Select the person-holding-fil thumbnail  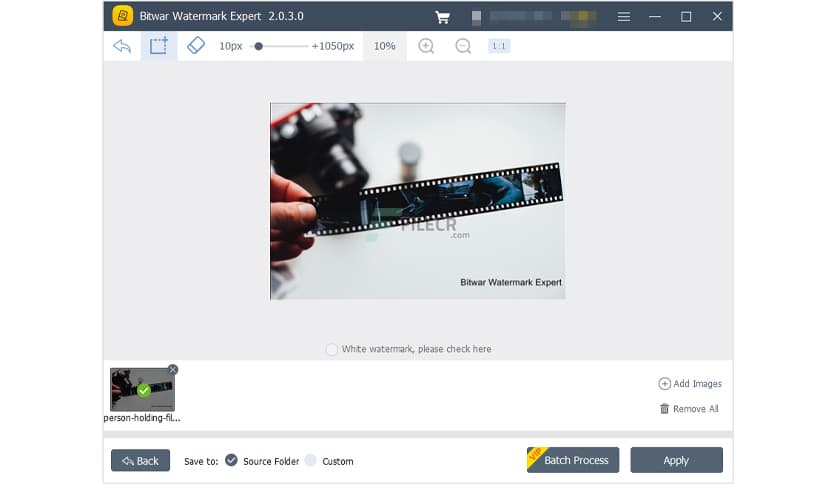[142, 389]
